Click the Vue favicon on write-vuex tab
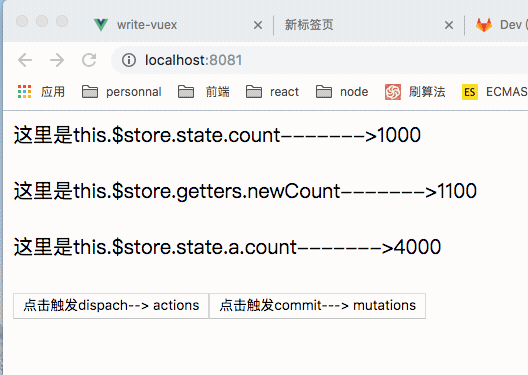The width and height of the screenshot is (528, 375). tap(101, 25)
